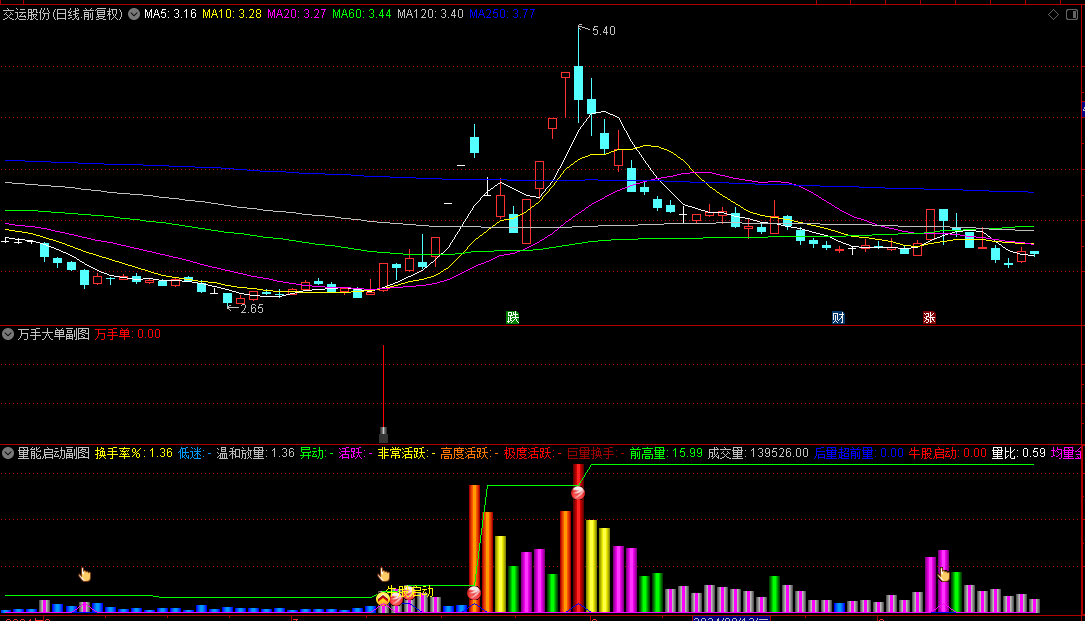The image size is (1085, 621).
Task: Click the tall red 万手单 spike line
Action: (383, 388)
